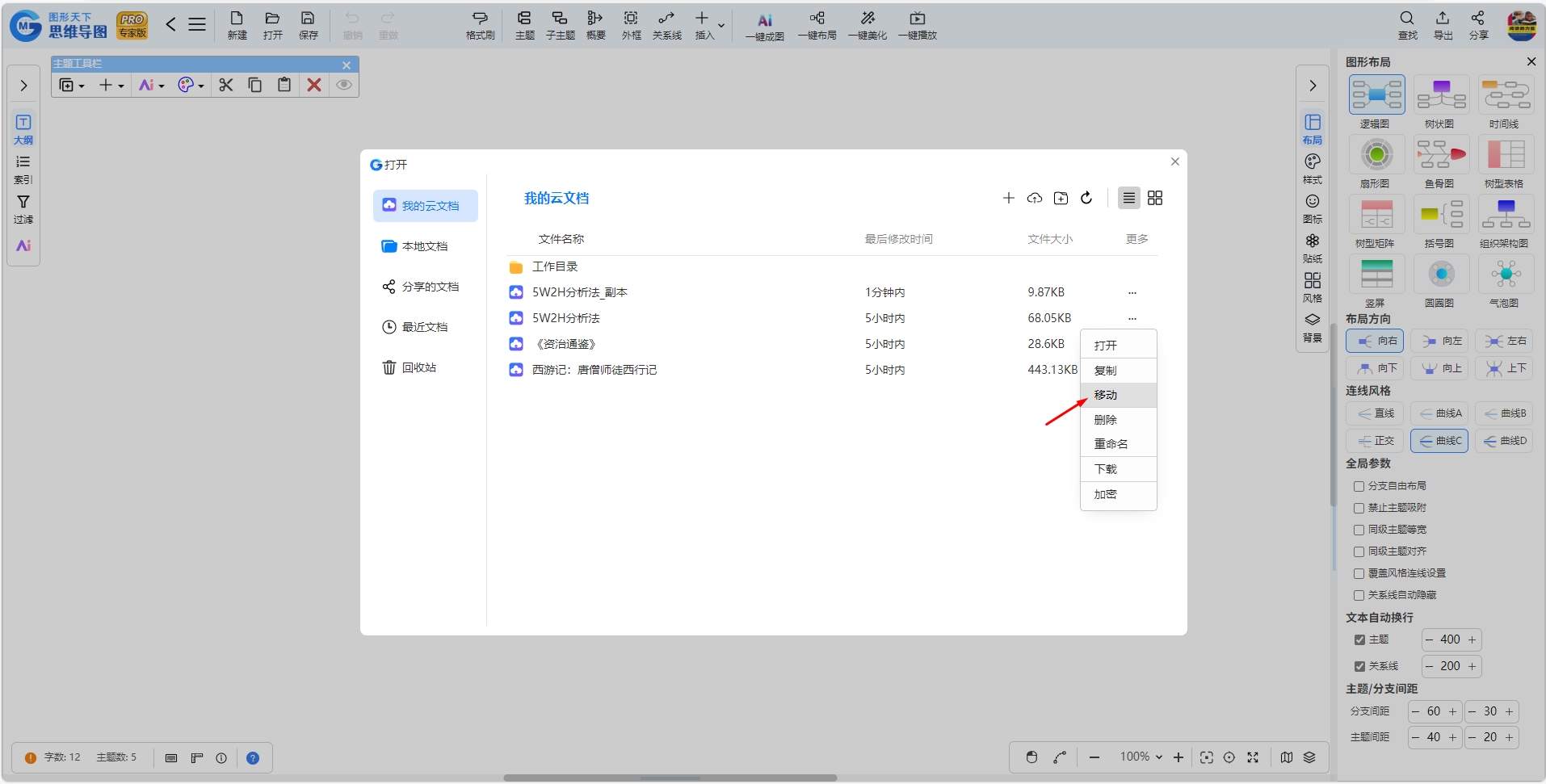Image resolution: width=1546 pixels, height=784 pixels.
Task: Click the refresh icon in cloud documents
Action: point(1086,198)
